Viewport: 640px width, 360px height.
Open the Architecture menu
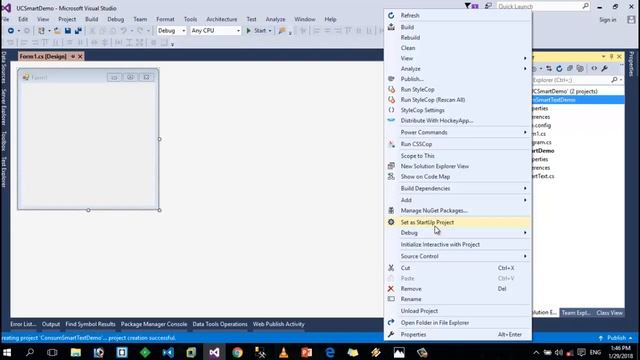click(x=222, y=19)
